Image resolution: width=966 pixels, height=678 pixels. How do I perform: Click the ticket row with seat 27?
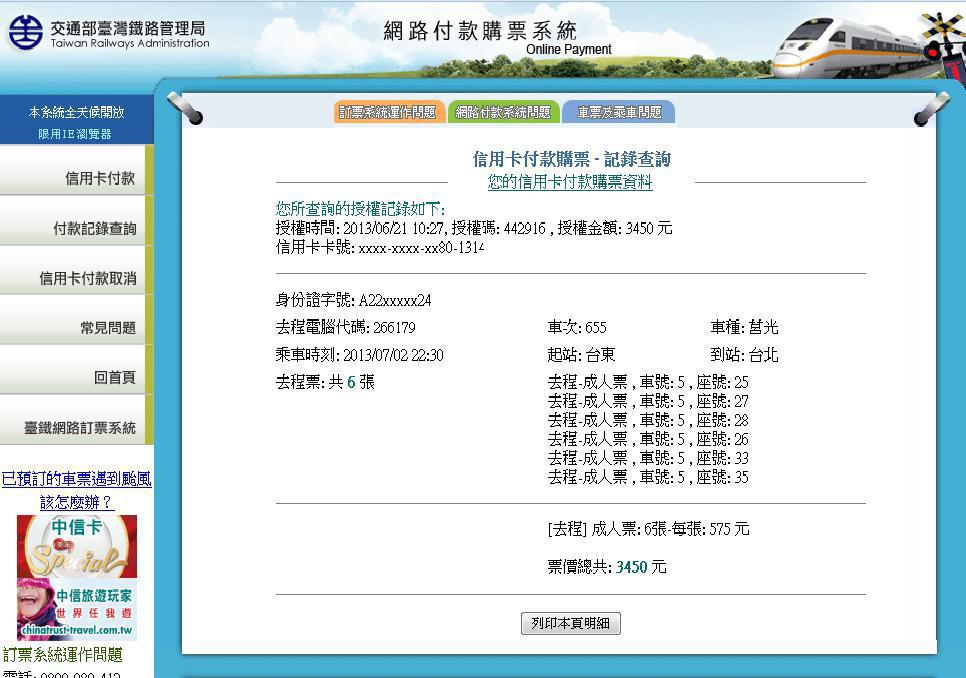pyautogui.click(x=648, y=402)
